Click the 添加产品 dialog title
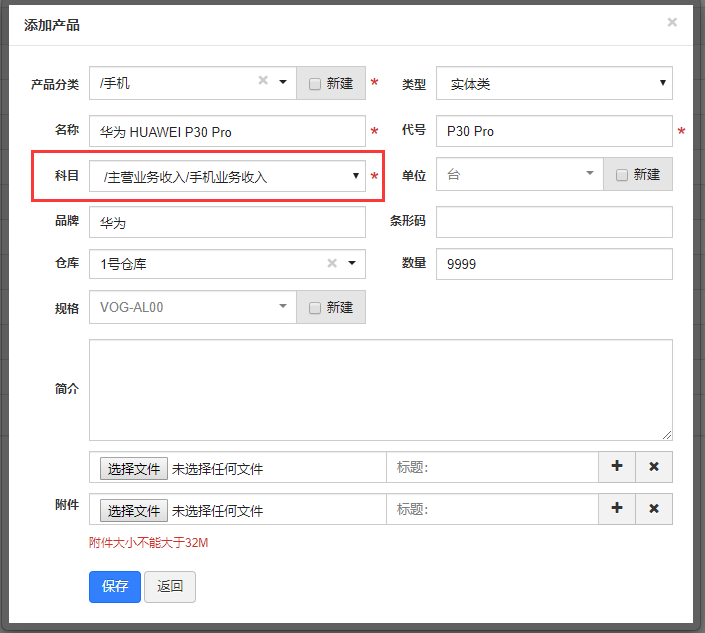The image size is (705, 633). 52,25
